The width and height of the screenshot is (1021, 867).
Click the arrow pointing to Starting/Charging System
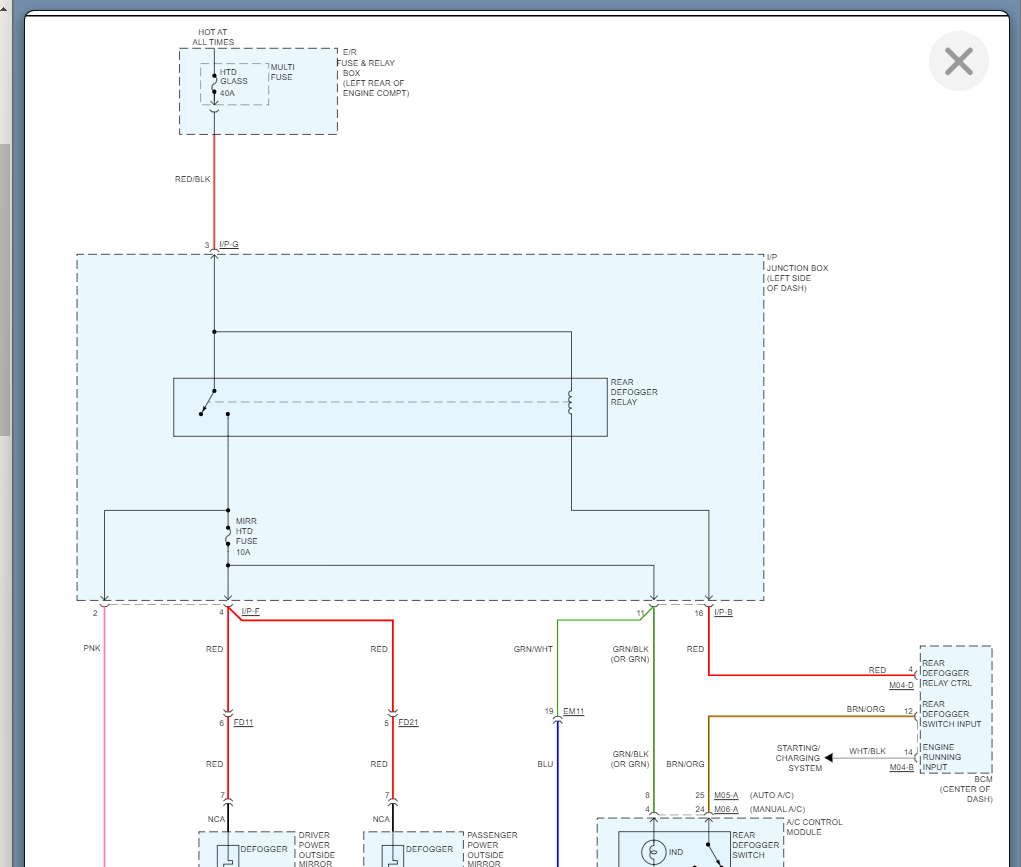(831, 758)
